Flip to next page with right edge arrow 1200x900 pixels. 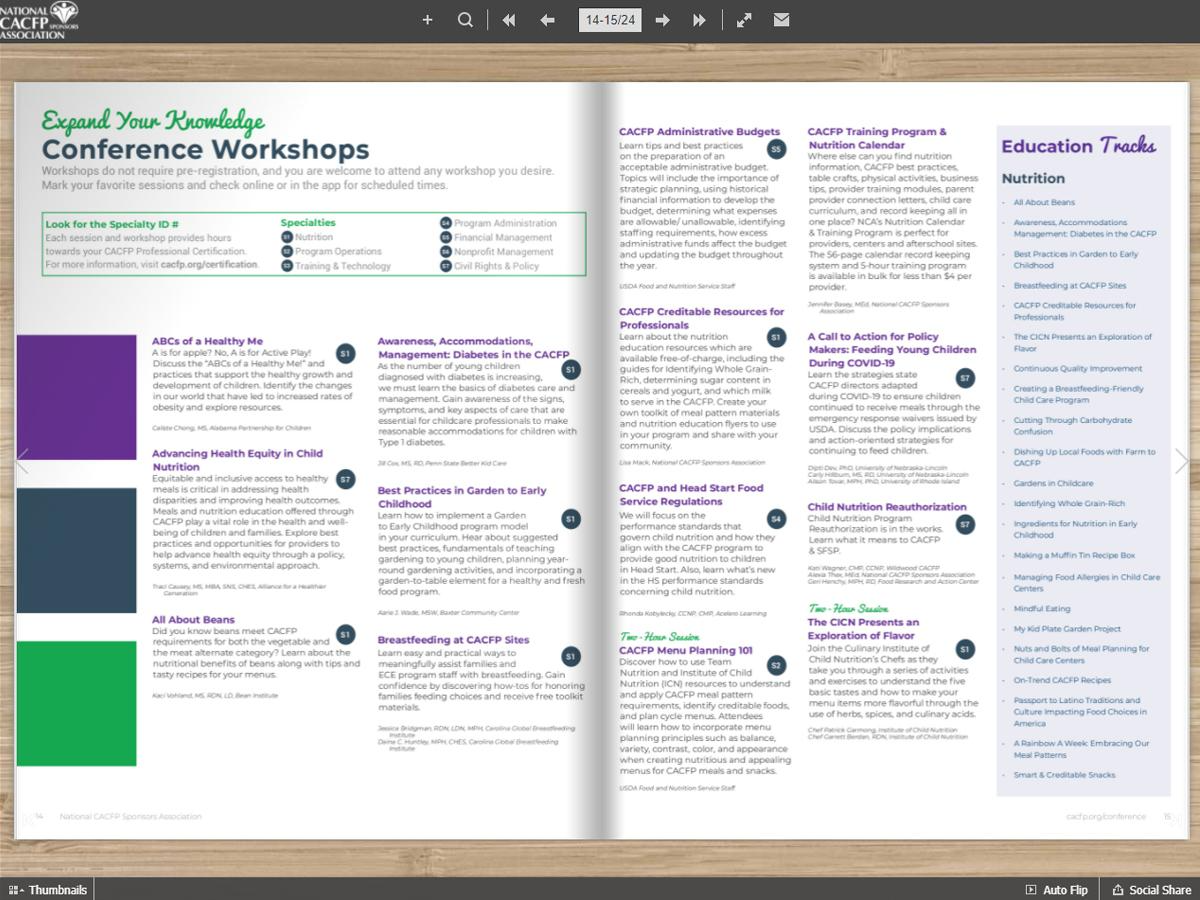(x=1182, y=461)
